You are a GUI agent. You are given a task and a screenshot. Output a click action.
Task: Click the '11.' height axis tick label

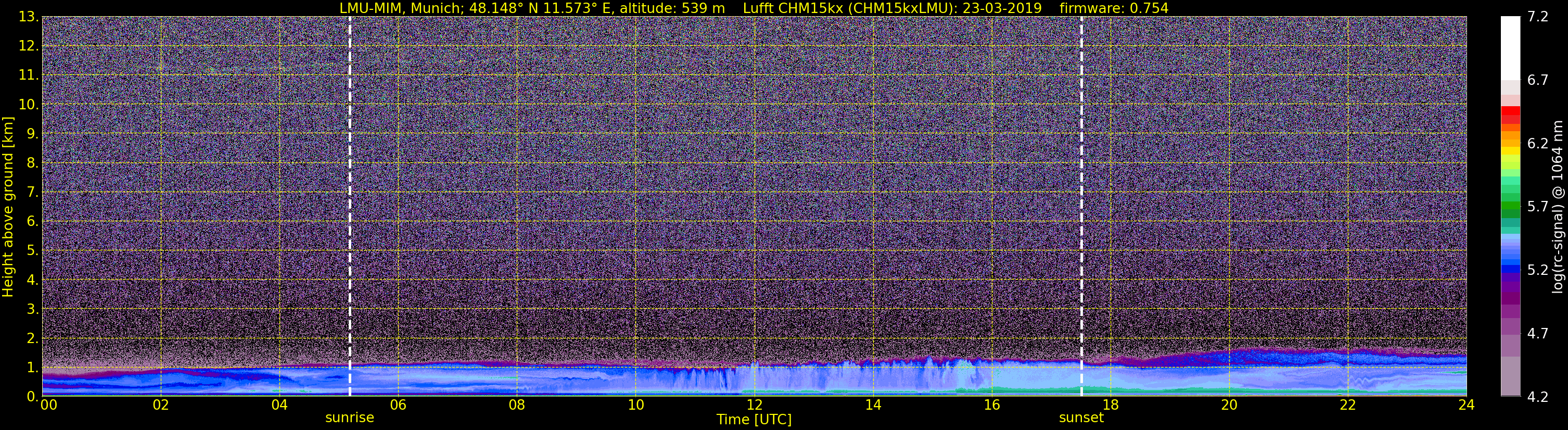pos(29,75)
